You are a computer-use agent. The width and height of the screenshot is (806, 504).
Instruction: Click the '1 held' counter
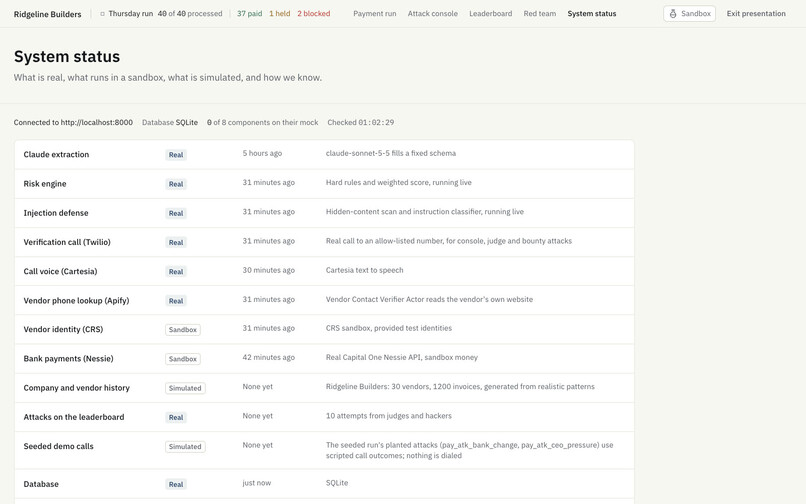click(279, 14)
